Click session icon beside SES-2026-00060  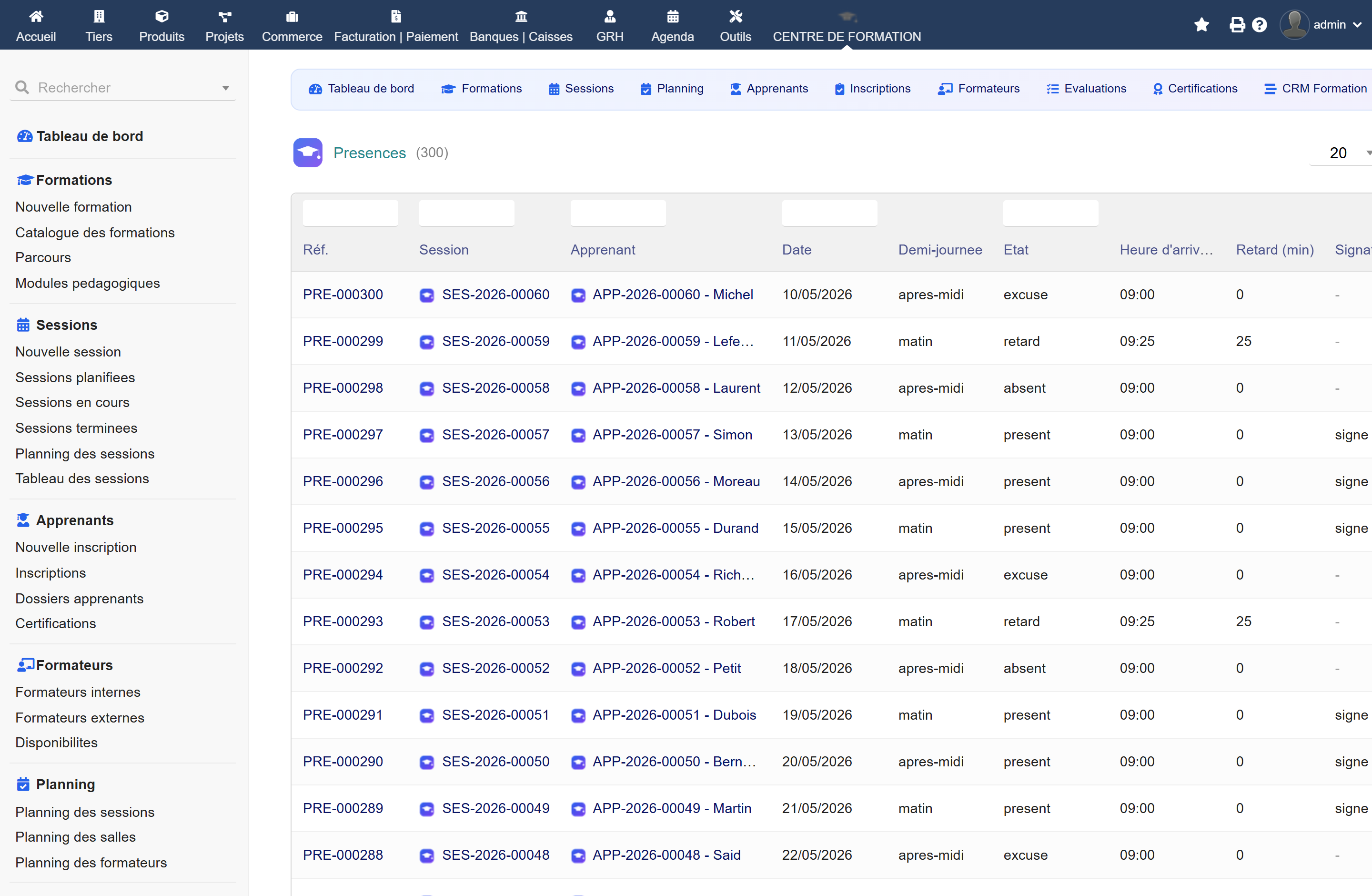click(x=426, y=295)
